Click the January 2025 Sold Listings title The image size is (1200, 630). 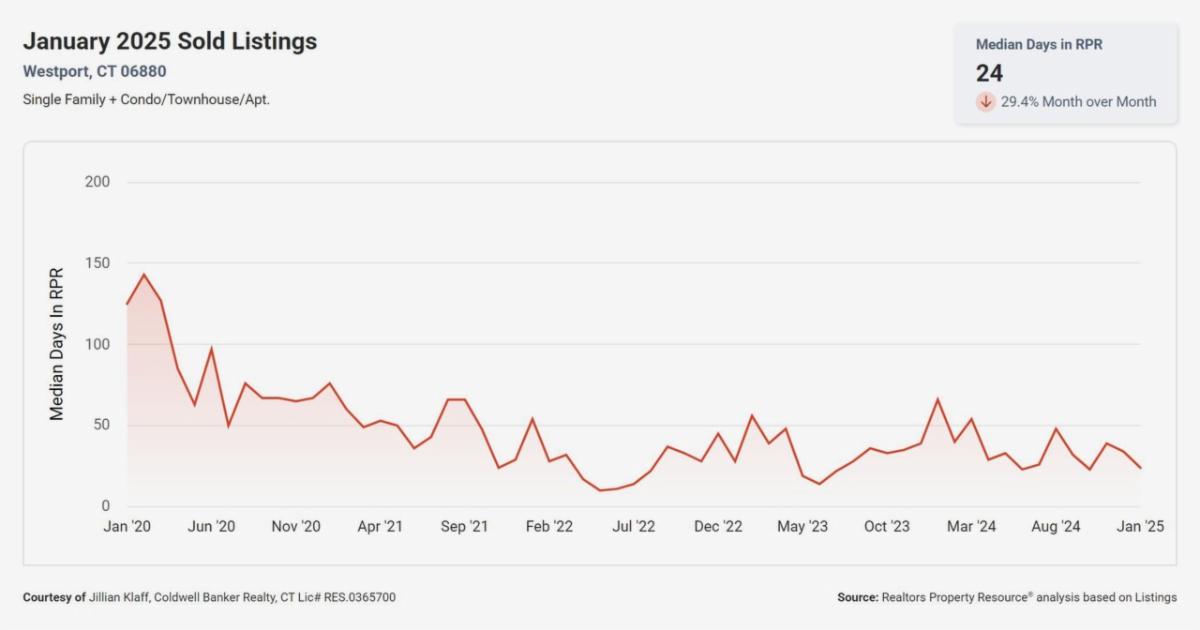[x=170, y=41]
